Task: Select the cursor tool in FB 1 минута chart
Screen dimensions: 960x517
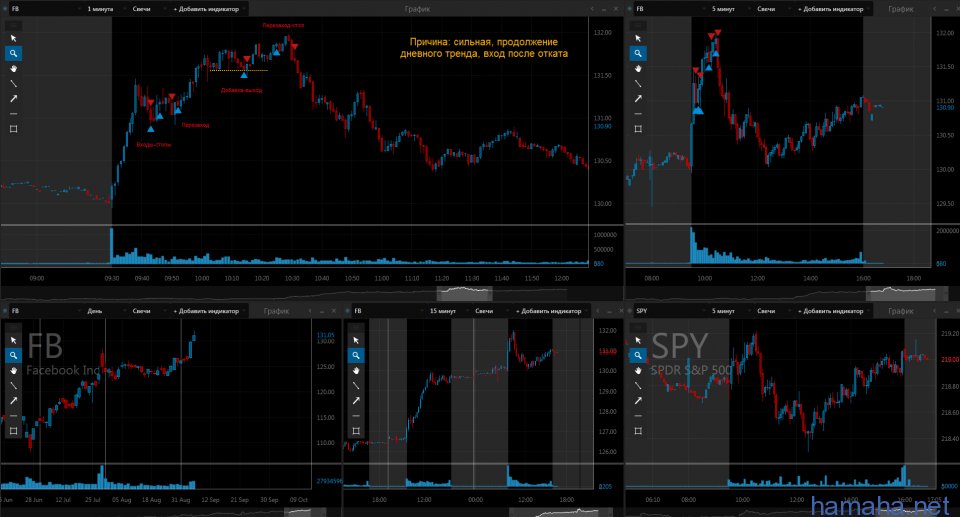Action: (x=13, y=38)
